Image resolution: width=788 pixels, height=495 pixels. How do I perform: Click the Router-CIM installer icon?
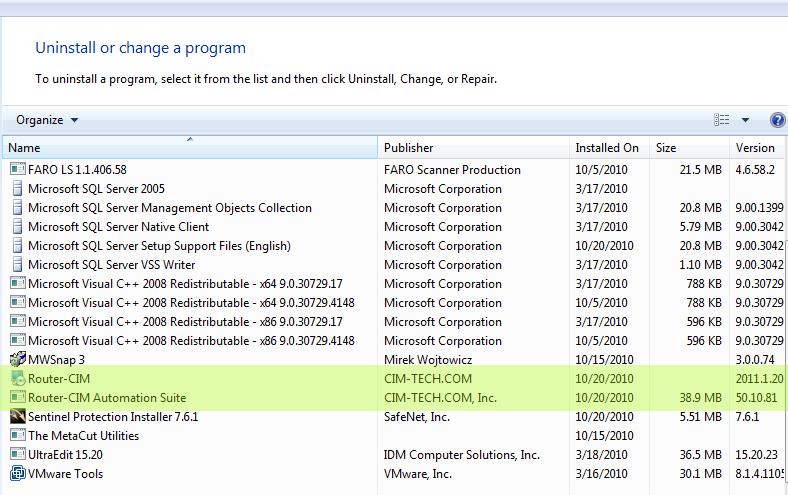tap(18, 378)
